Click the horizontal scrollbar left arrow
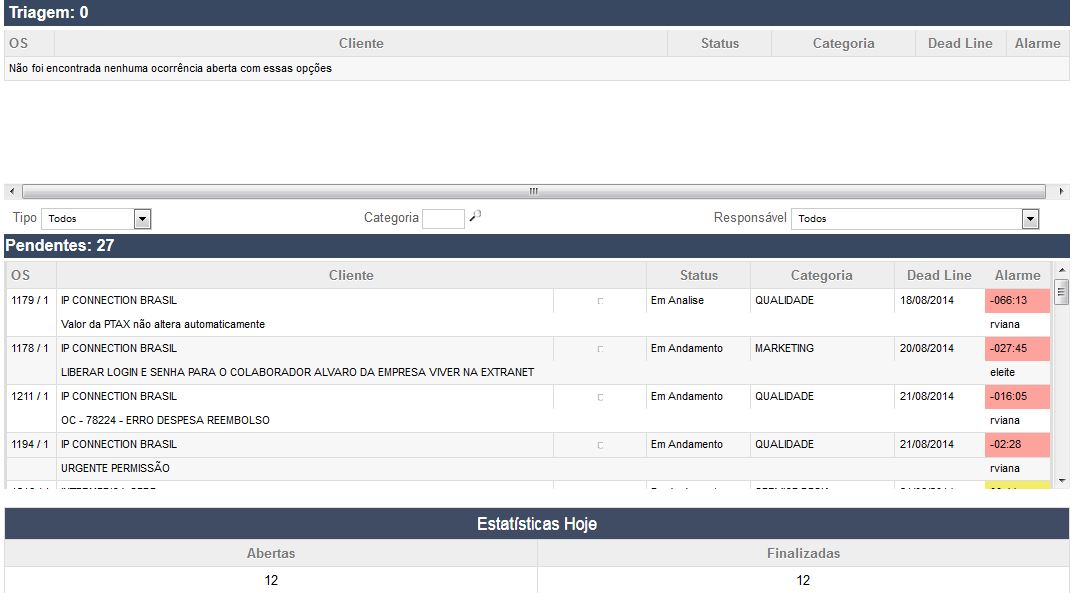Screen dimensions: 1077x593 coord(11,191)
